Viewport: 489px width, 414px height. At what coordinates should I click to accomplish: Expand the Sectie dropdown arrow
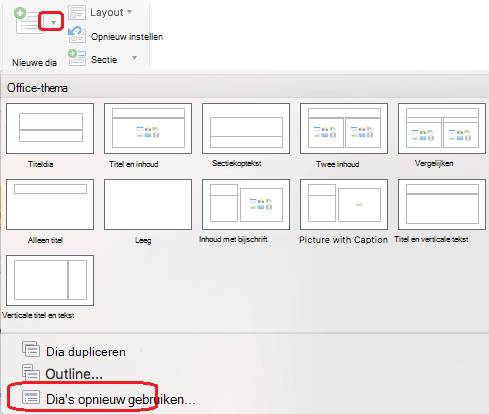pos(134,58)
